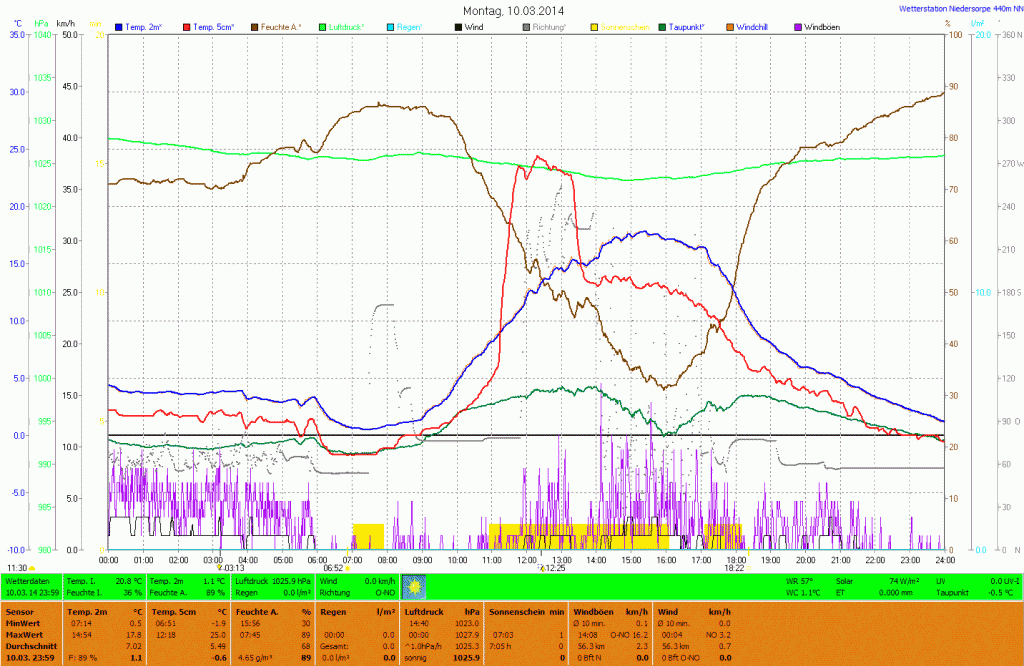Image resolution: width=1024 pixels, height=666 pixels.
Task: Click the yellow Sonnenschein legend square
Action: [x=594, y=27]
